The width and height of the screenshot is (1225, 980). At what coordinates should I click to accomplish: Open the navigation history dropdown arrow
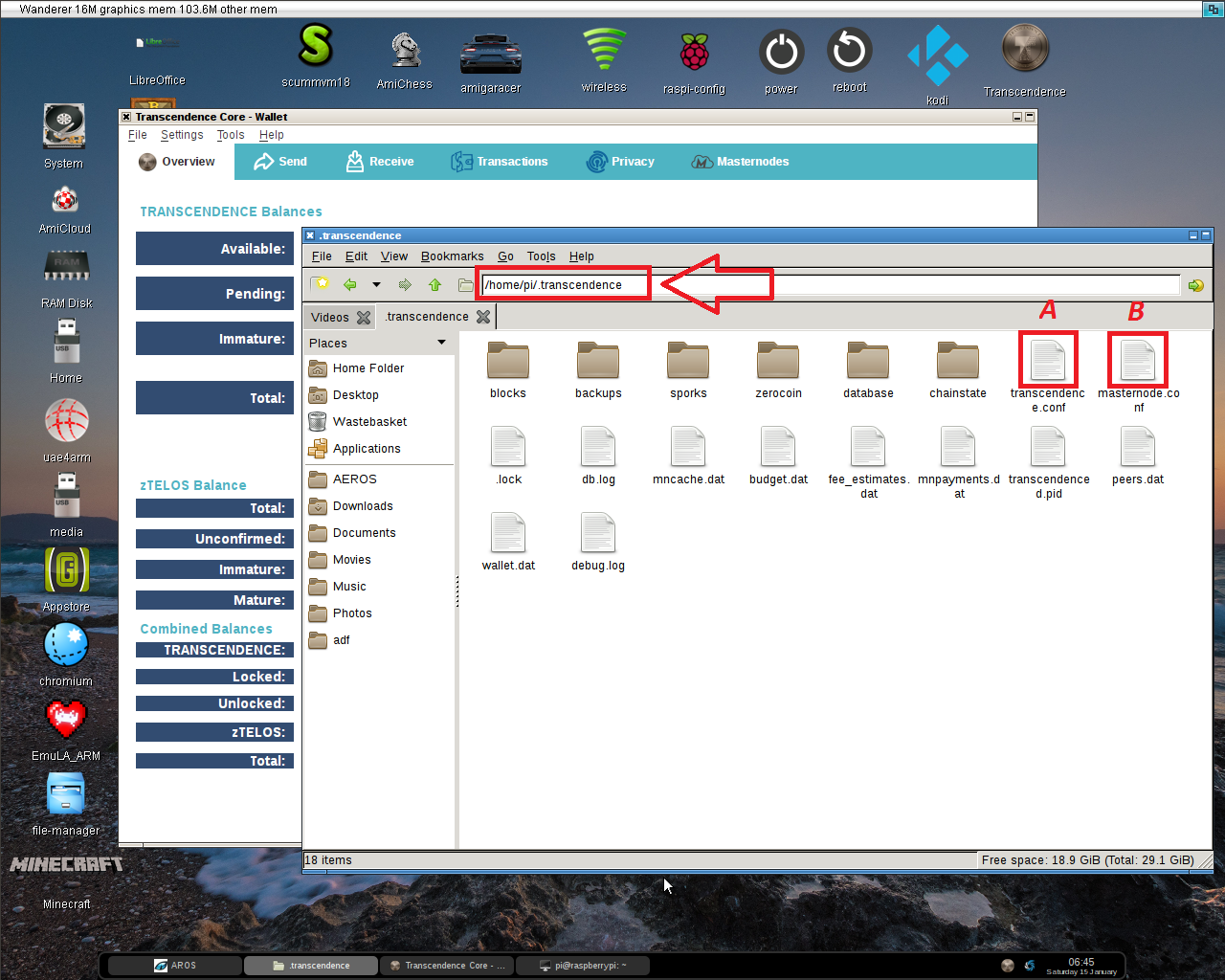click(x=376, y=284)
